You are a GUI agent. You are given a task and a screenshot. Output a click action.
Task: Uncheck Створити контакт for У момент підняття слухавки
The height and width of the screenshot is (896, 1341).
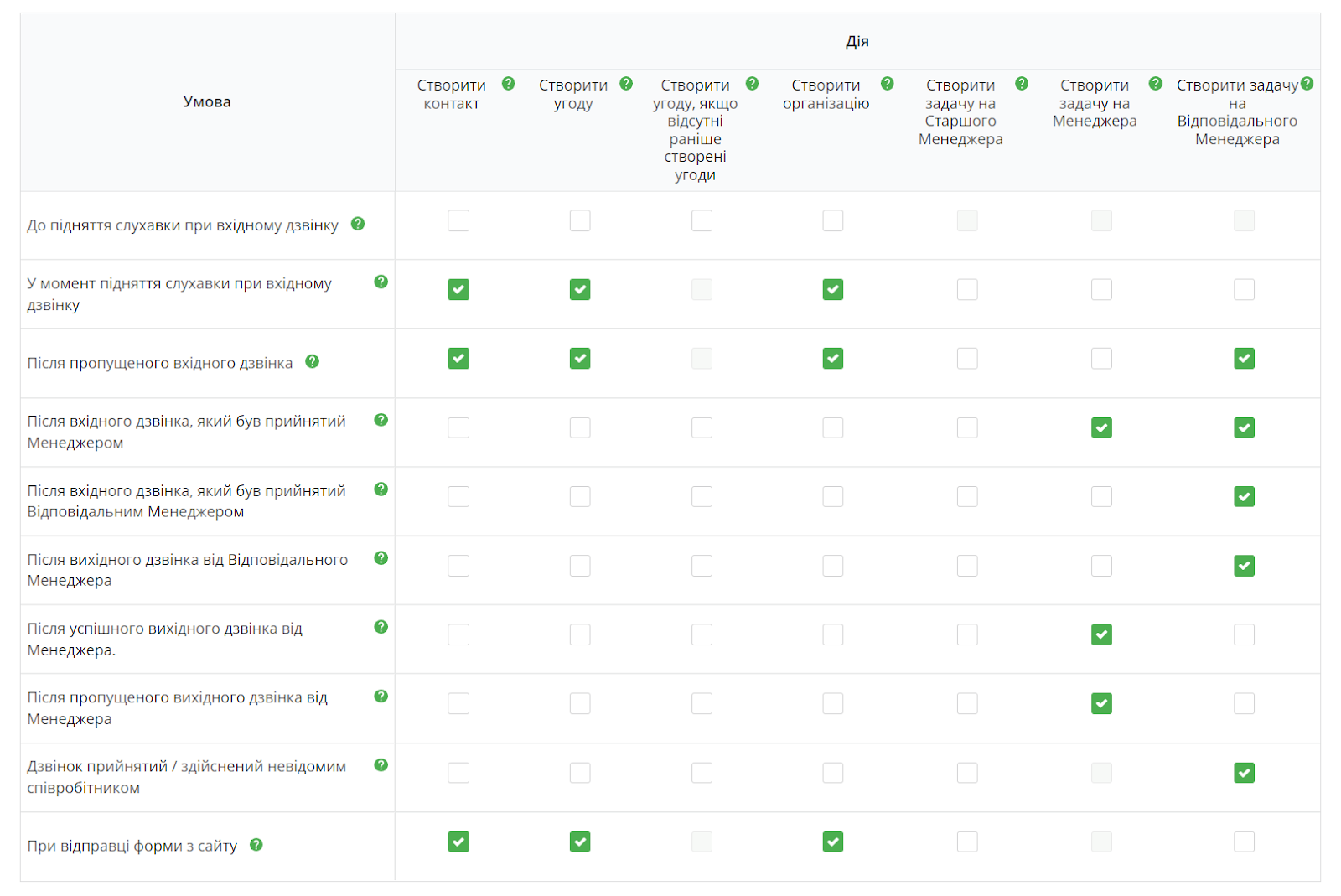coord(458,289)
